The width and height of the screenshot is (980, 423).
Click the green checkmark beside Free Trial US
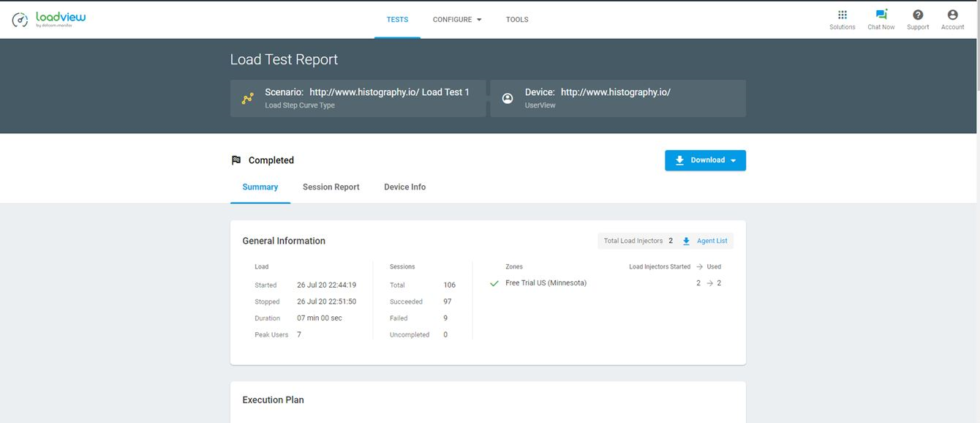(494, 283)
